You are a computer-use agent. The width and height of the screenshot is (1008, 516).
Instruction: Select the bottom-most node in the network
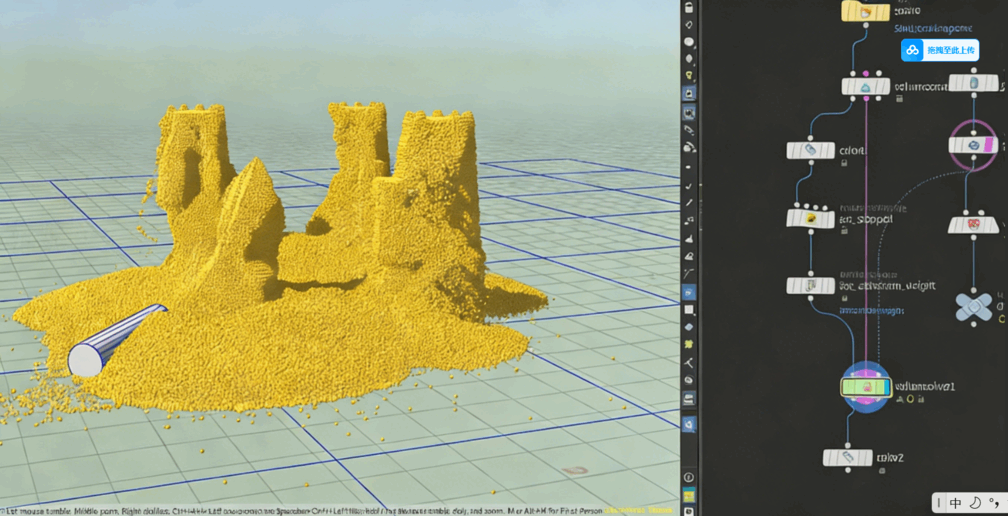(847, 457)
